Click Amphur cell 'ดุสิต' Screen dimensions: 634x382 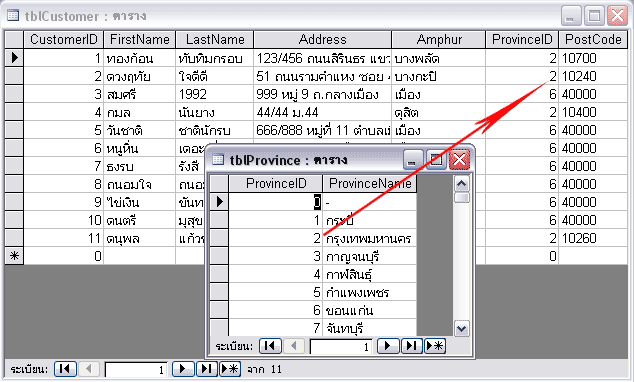[x=439, y=112]
